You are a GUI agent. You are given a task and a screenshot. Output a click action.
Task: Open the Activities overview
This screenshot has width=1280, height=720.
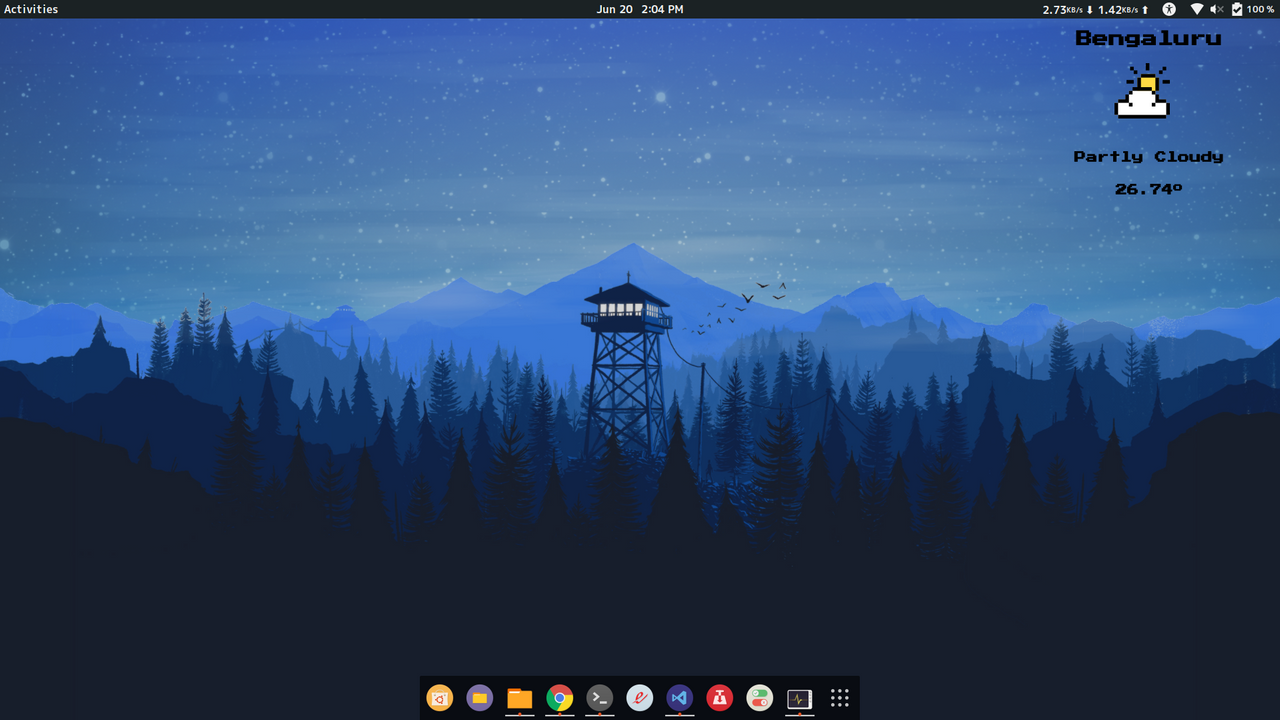[x=31, y=9]
